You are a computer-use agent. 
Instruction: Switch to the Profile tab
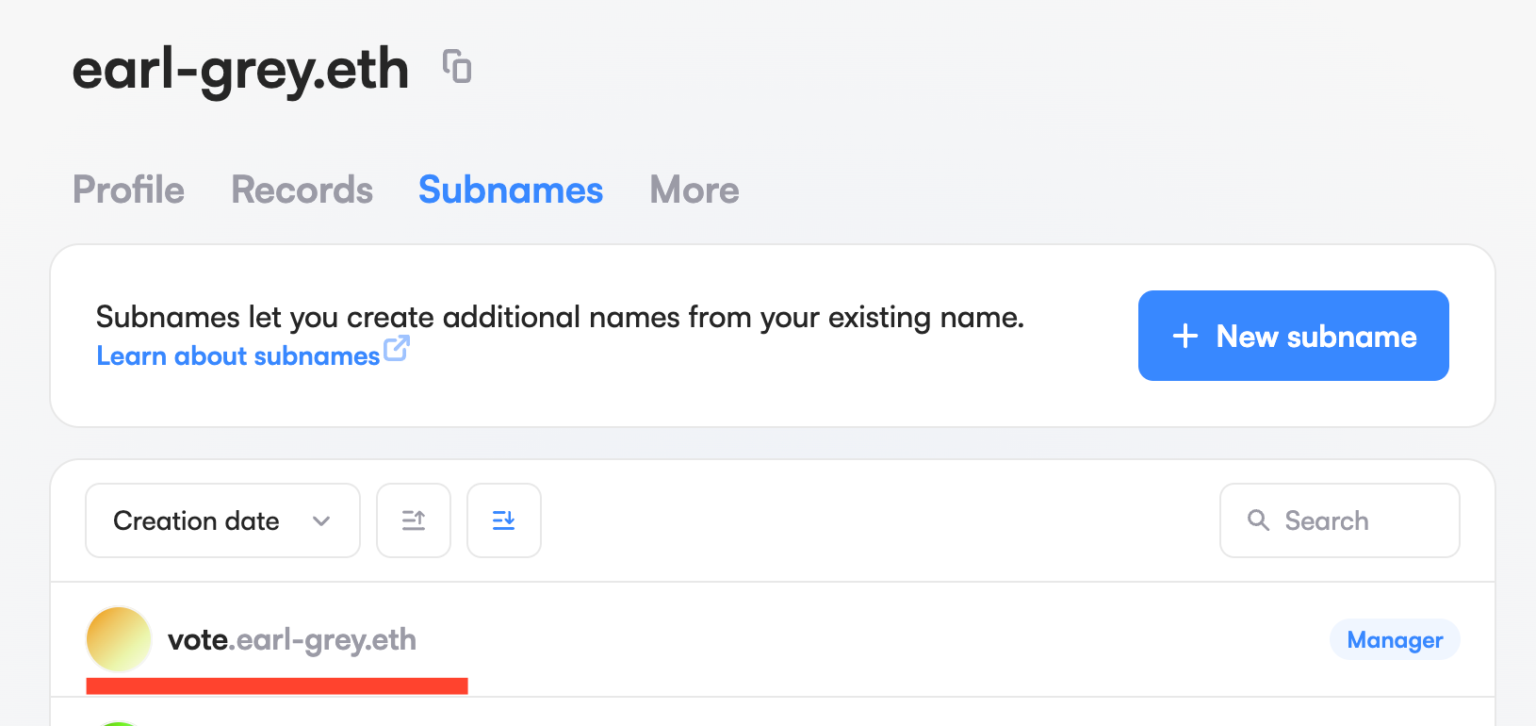128,190
